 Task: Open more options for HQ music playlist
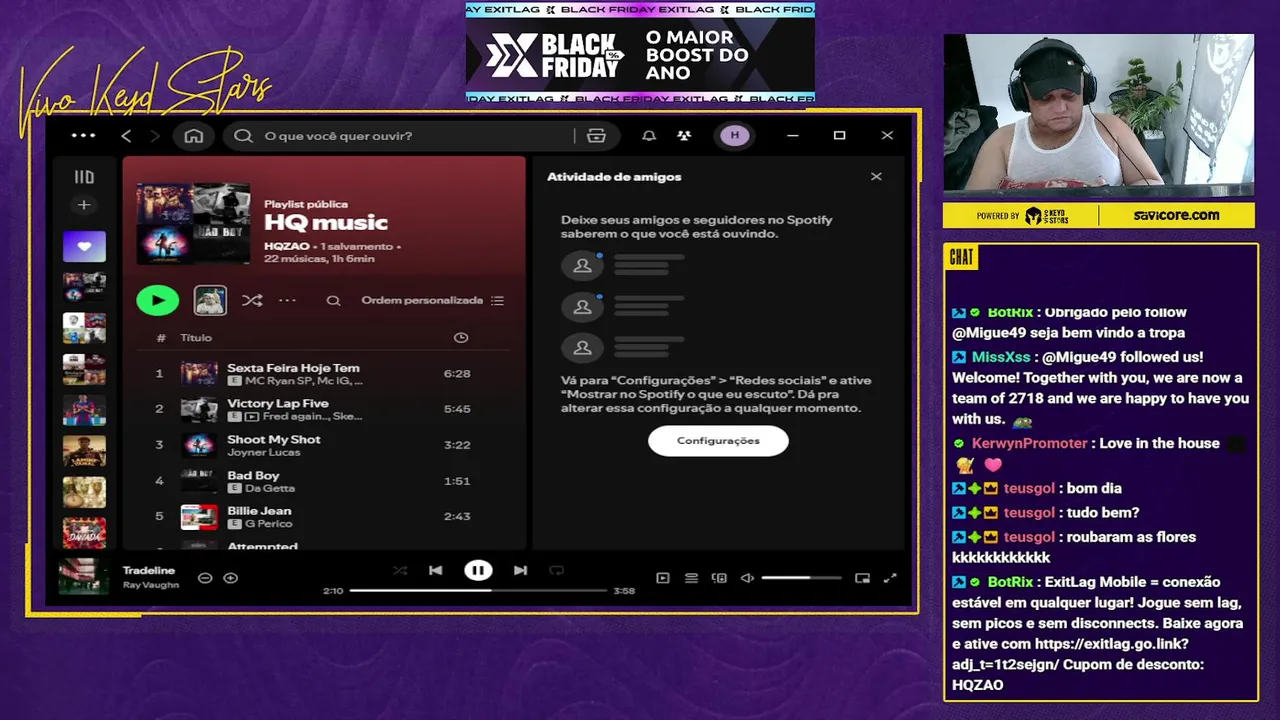pyautogui.click(x=287, y=300)
